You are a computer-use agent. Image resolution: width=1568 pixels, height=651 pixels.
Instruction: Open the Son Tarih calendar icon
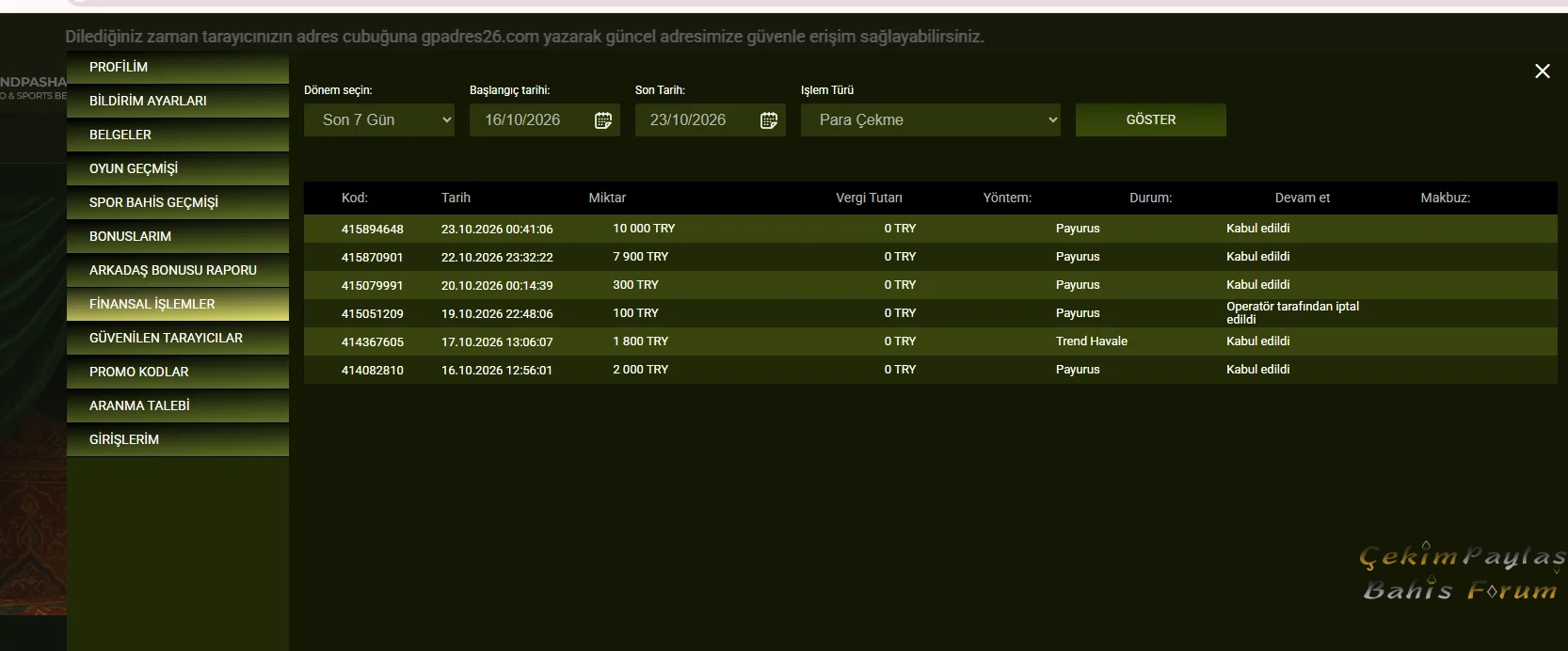(769, 120)
